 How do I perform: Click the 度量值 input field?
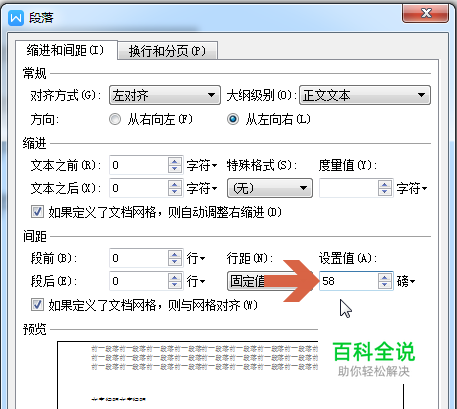tap(349, 188)
